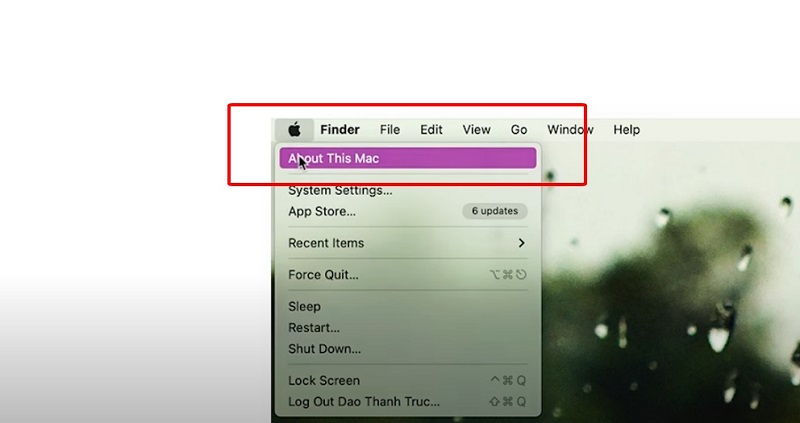Open the File menu

(390, 130)
